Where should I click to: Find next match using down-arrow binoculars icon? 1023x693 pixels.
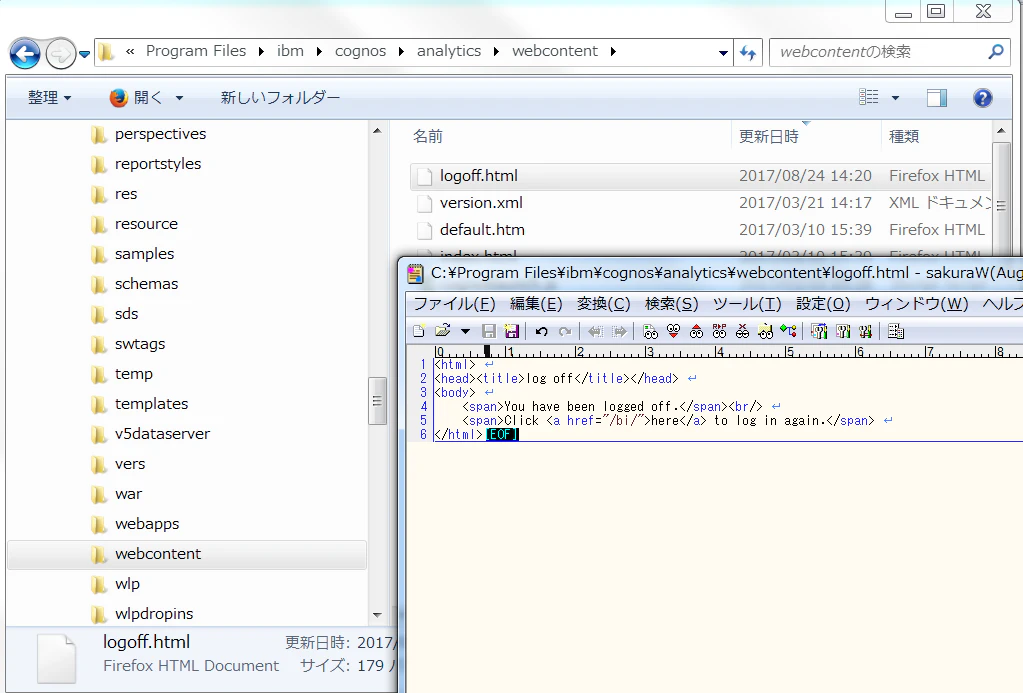tap(673, 331)
